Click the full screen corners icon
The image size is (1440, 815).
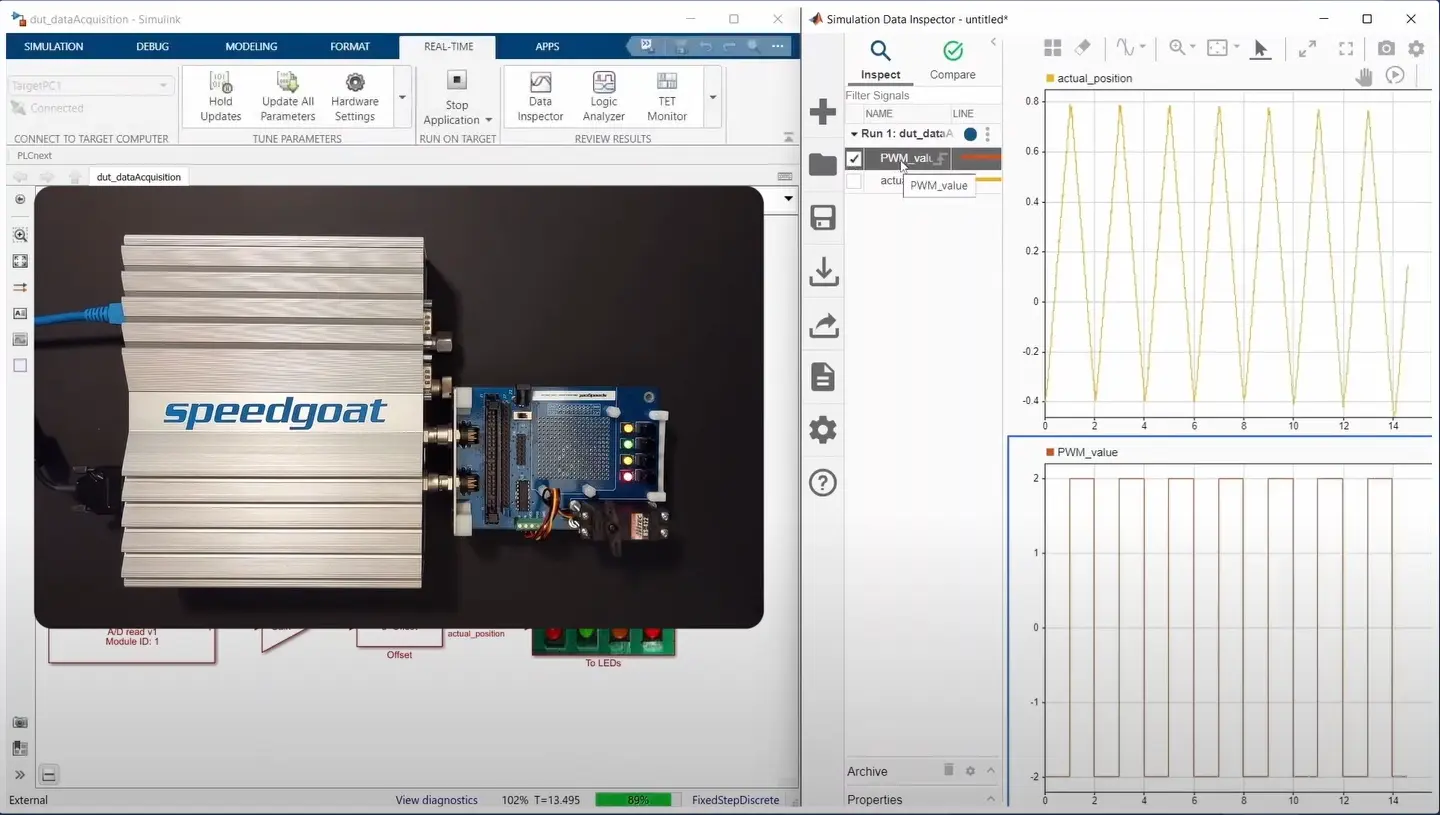(1346, 48)
